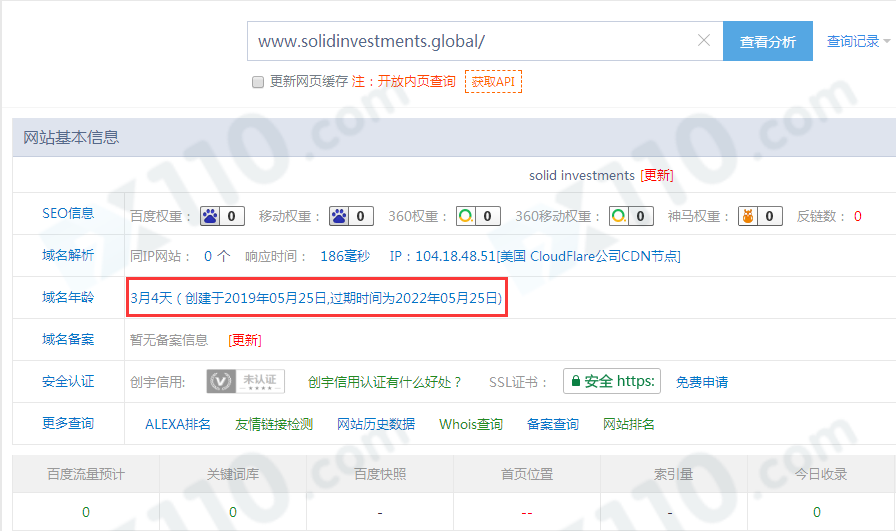Click the Shenma icon for 神马权重
The width and height of the screenshot is (896, 531).
click(x=747, y=216)
